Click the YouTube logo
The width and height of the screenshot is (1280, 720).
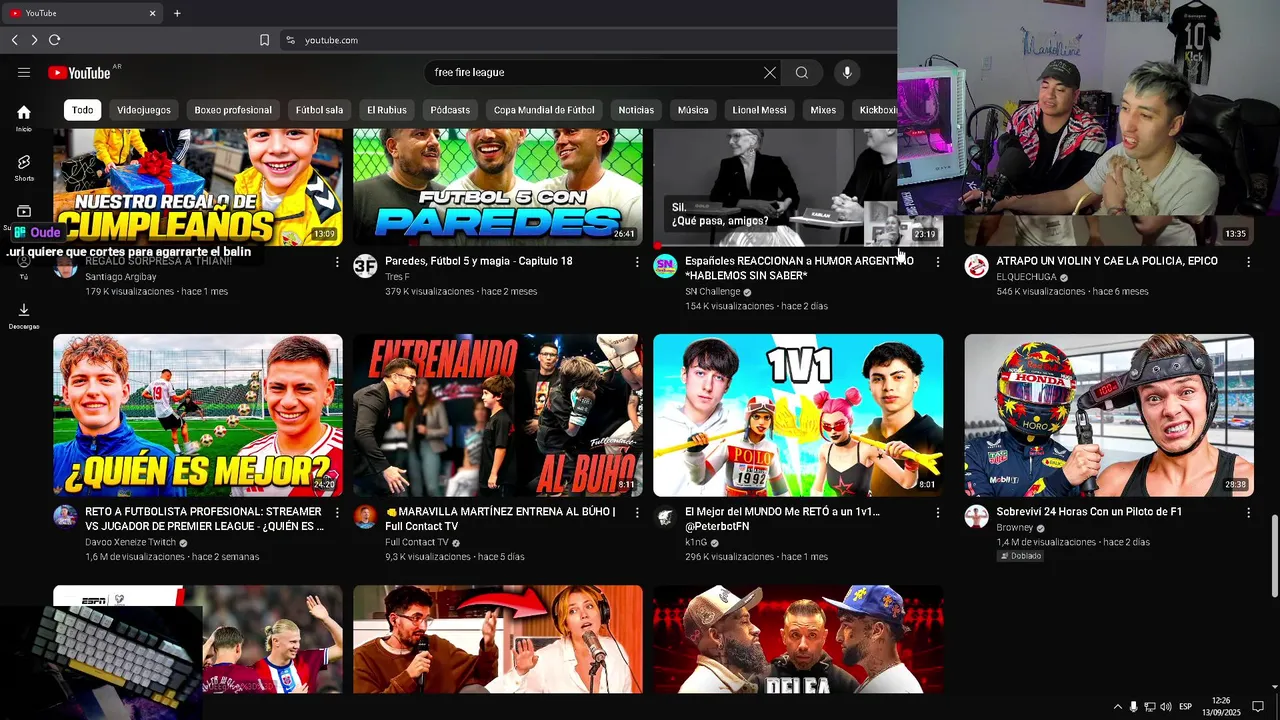tap(79, 72)
